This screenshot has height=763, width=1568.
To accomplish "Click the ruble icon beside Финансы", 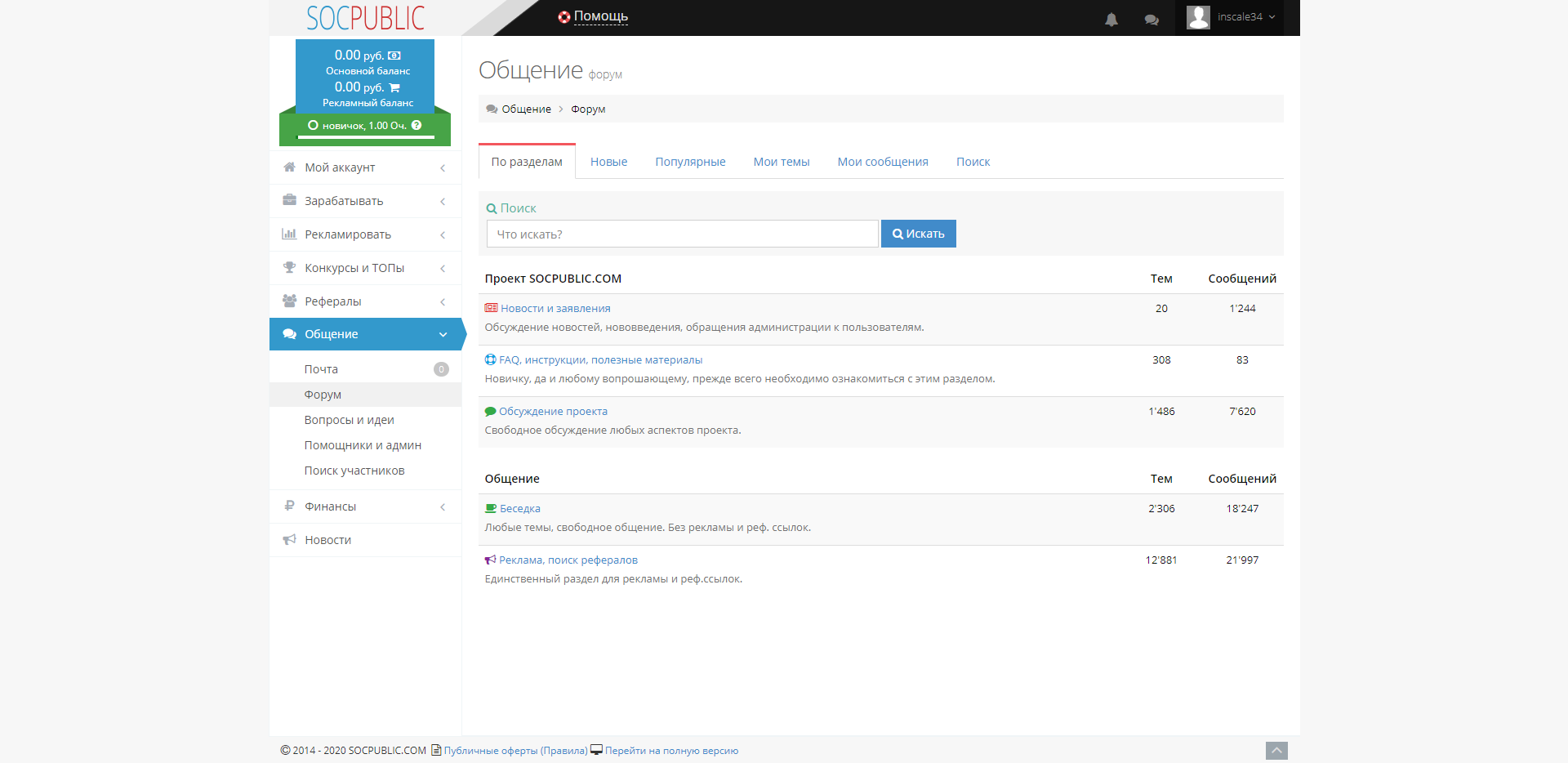I will click(x=289, y=506).
